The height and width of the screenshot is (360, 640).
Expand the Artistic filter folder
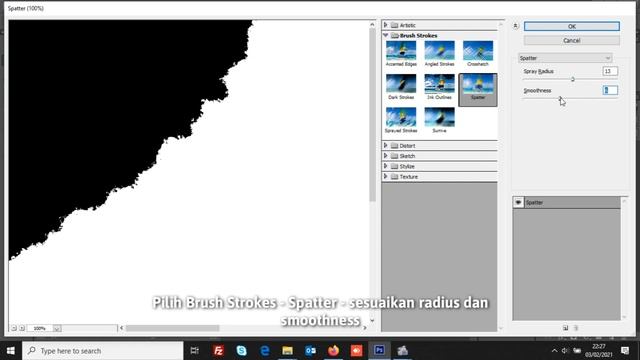[385, 25]
